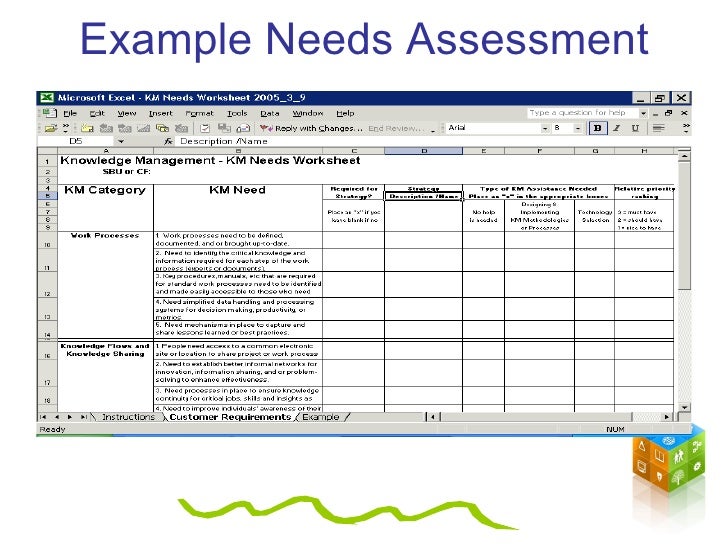Go to next sheet using tab navigation arrow
The height and width of the screenshot is (546, 728).
[x=70, y=417]
